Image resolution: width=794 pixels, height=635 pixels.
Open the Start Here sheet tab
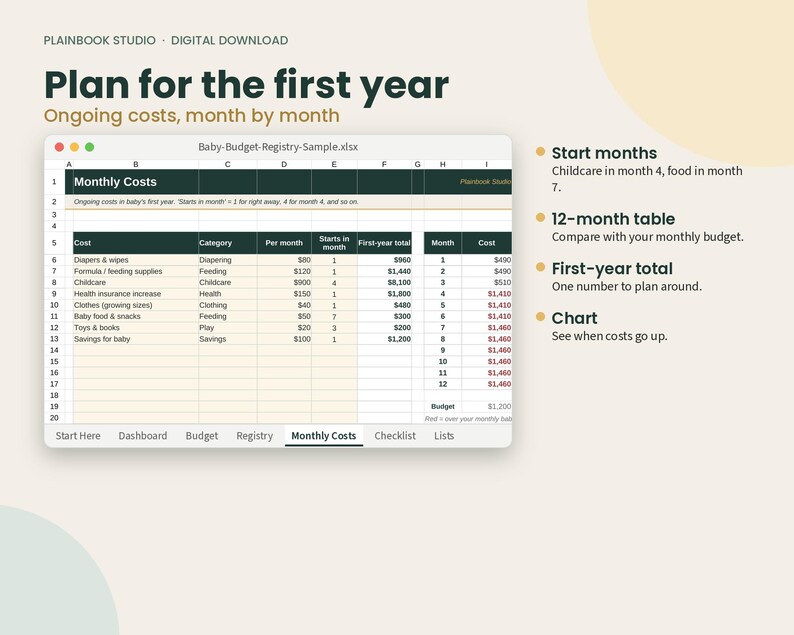(x=78, y=435)
